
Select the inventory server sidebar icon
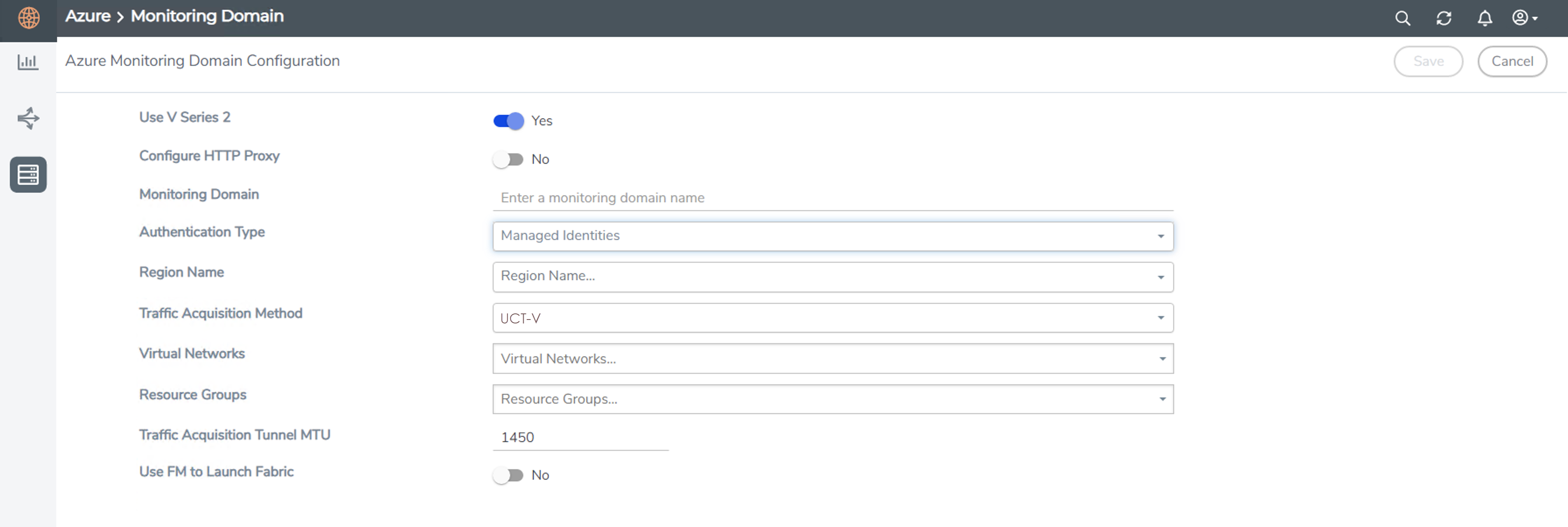tap(28, 175)
